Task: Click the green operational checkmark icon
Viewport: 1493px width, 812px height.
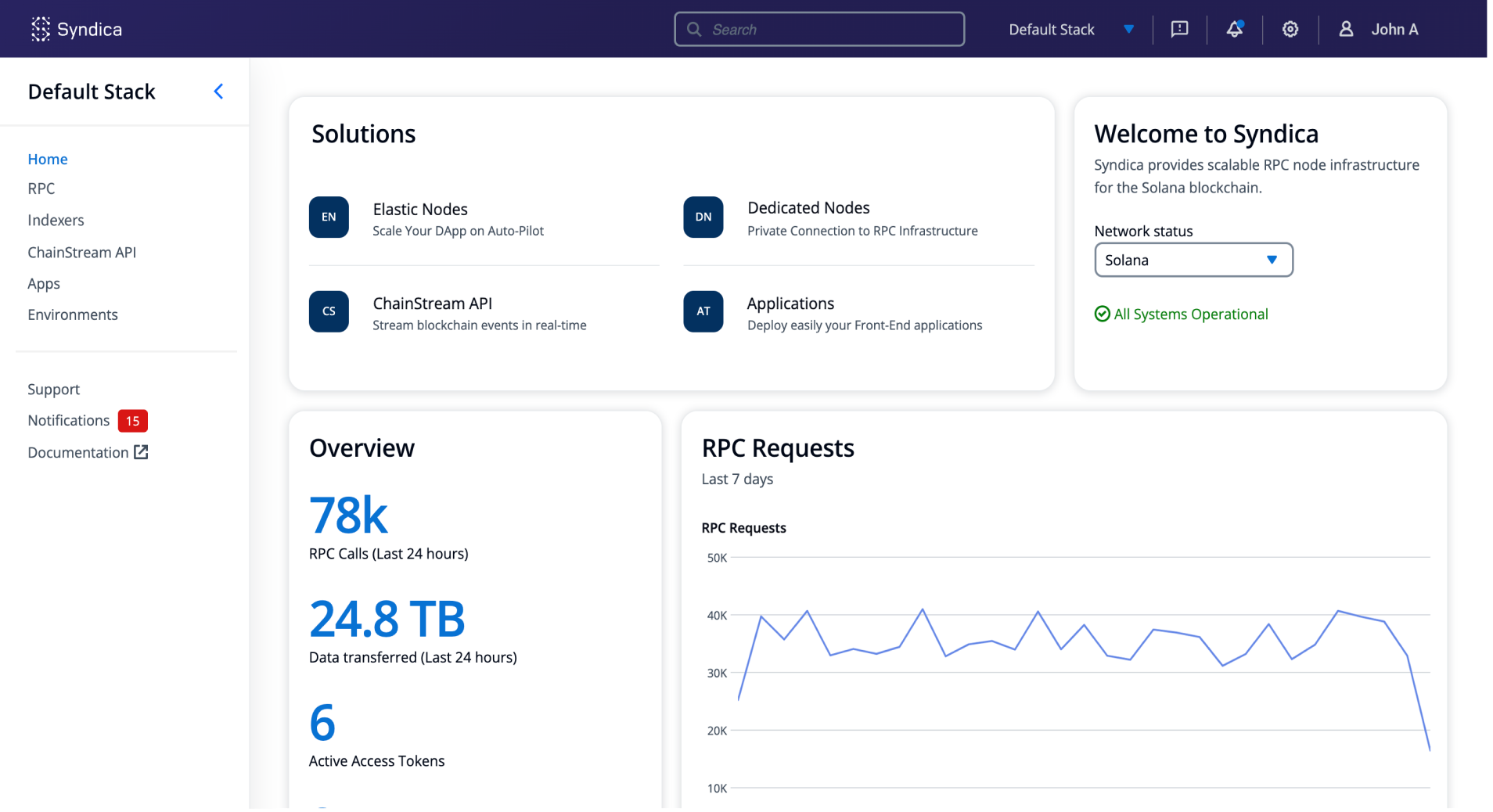Action: (x=1102, y=314)
